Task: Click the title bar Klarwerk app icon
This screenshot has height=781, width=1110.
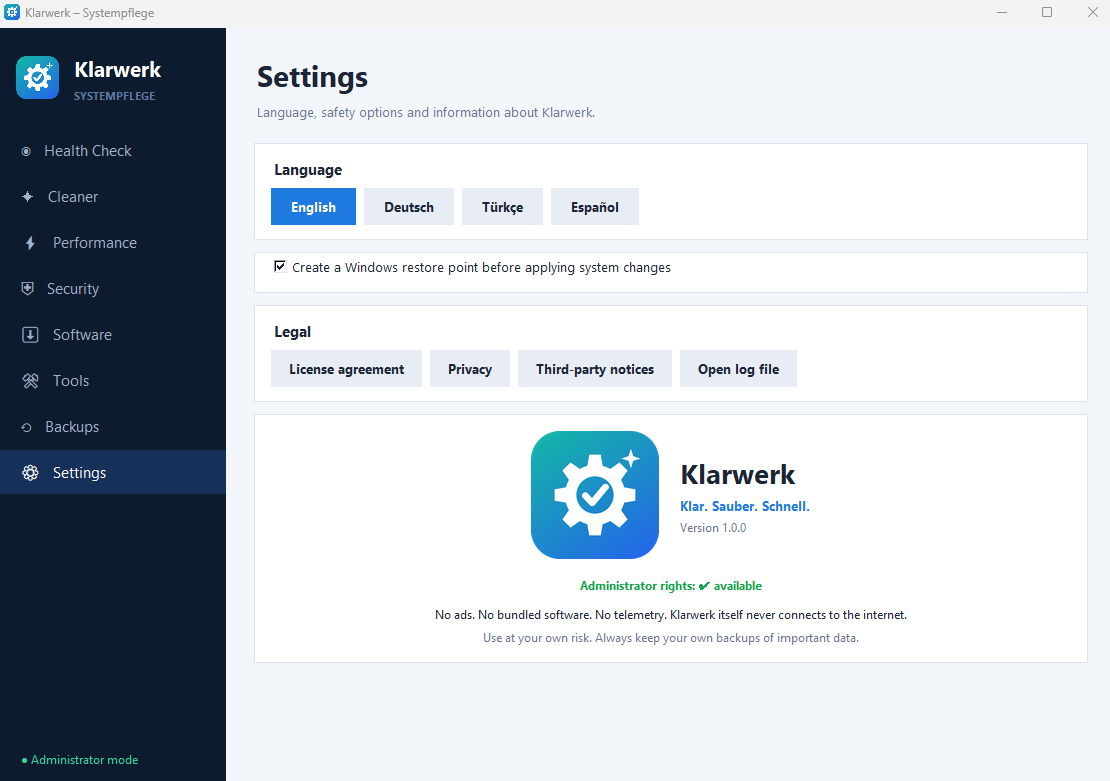Action: point(12,12)
